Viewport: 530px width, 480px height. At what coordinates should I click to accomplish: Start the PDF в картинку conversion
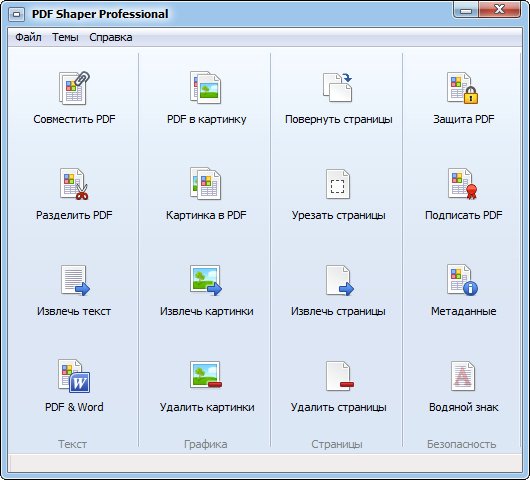[206, 97]
